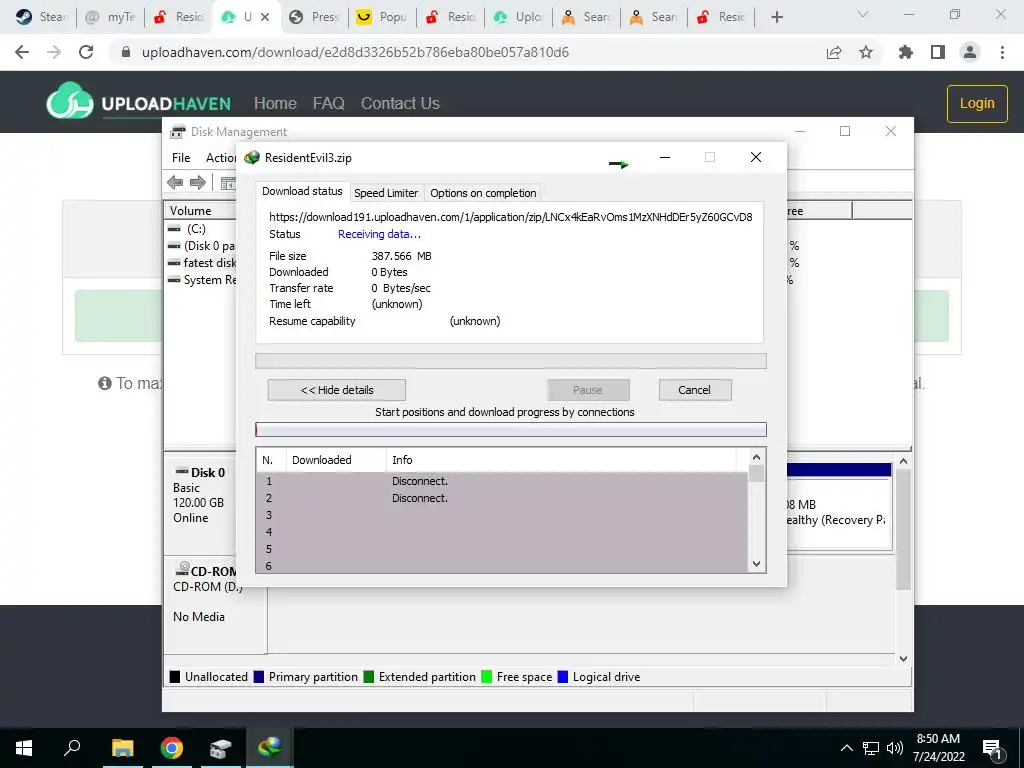Select the System Reserved volume row
This screenshot has height=768, width=1024.
(x=201, y=280)
